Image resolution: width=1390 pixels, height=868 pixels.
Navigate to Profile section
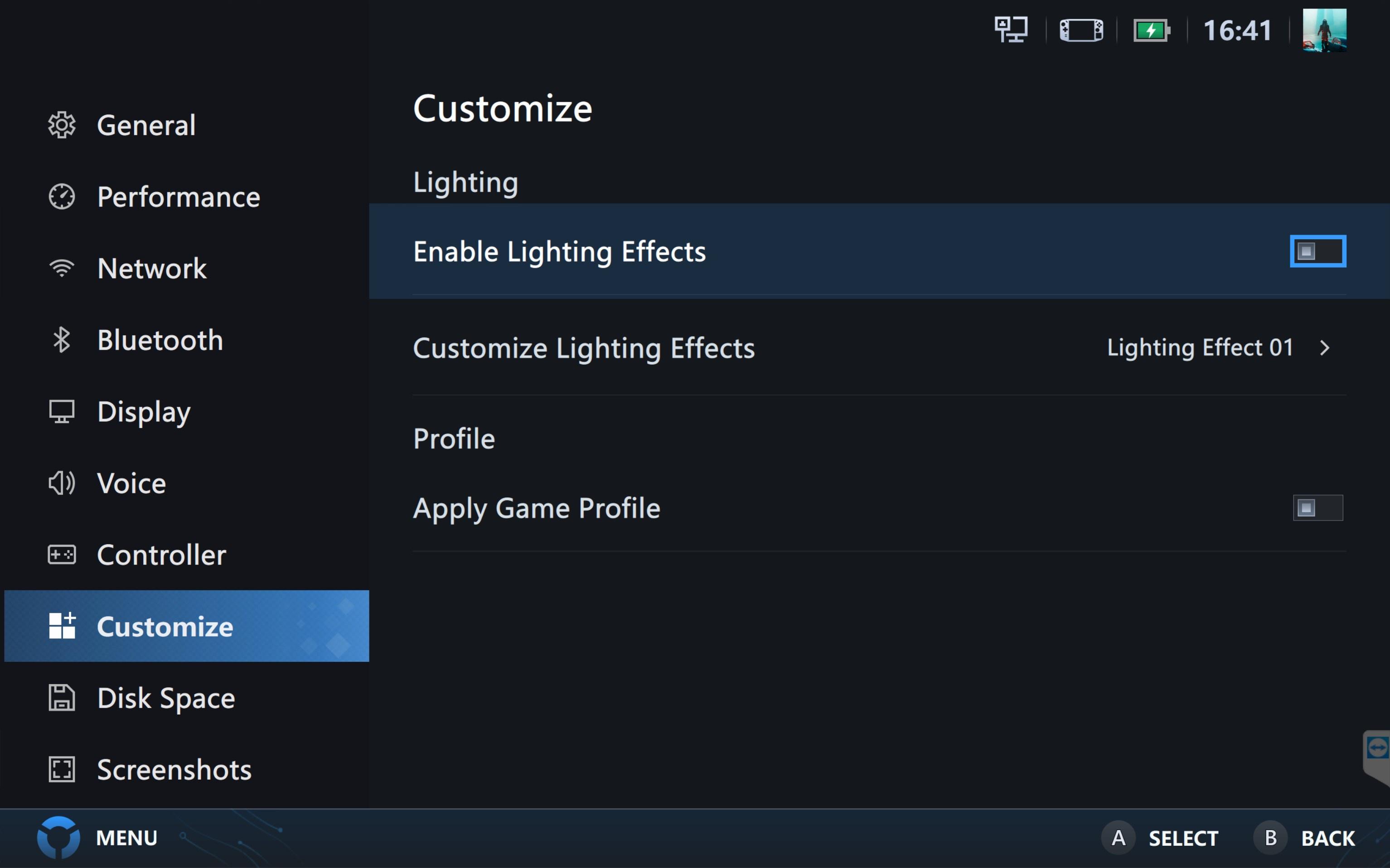coord(454,438)
